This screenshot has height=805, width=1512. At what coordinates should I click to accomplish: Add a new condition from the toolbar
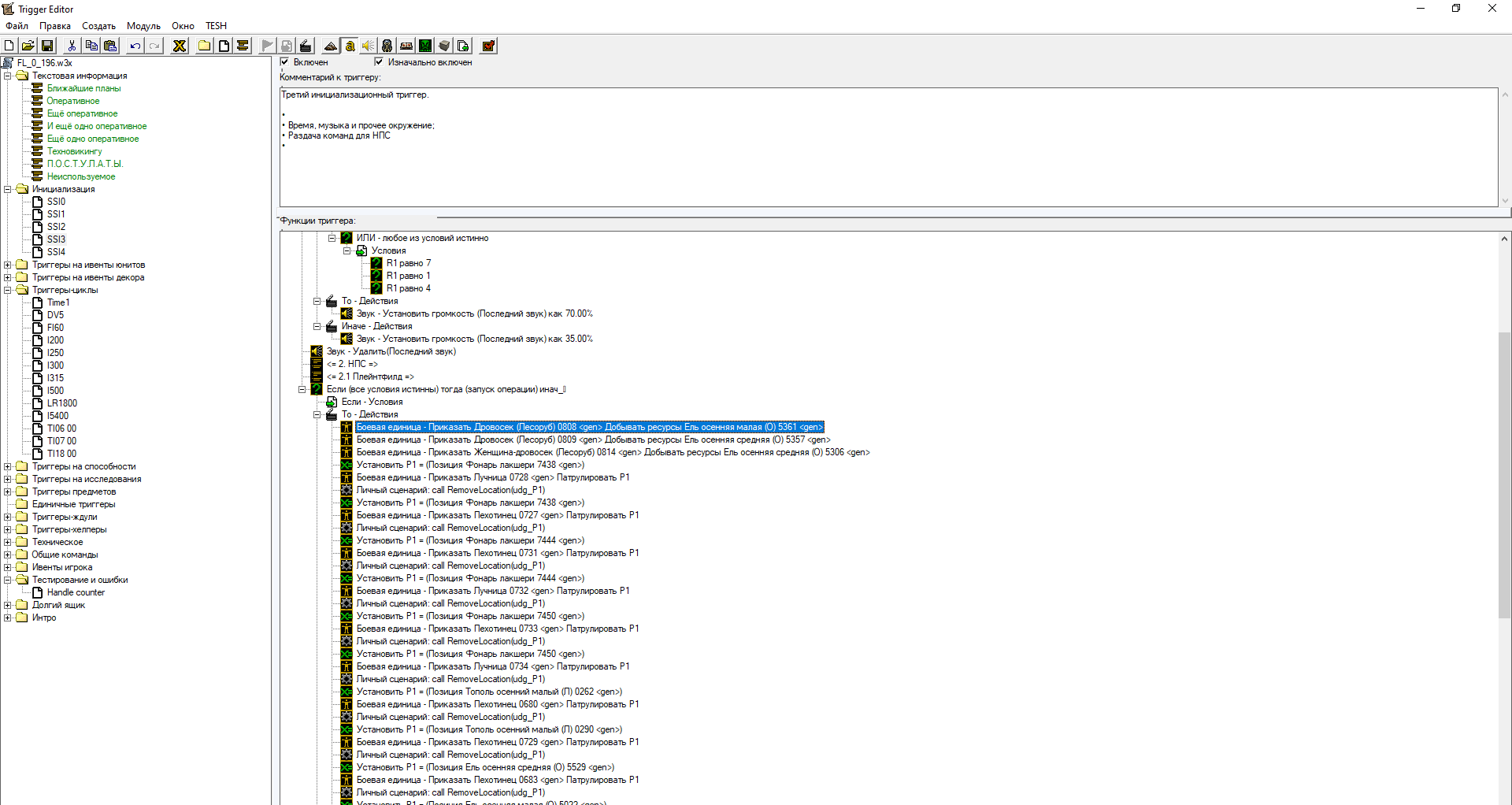[x=287, y=46]
